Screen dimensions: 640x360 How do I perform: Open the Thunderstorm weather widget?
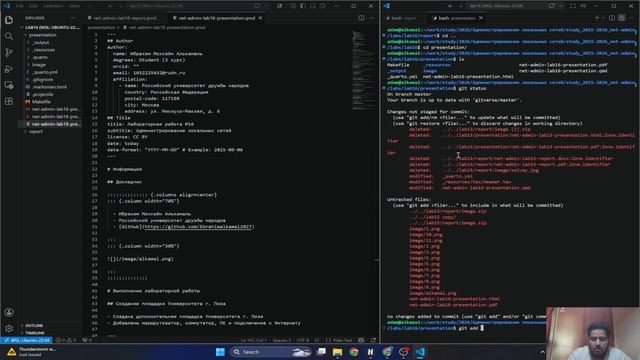click(31, 352)
